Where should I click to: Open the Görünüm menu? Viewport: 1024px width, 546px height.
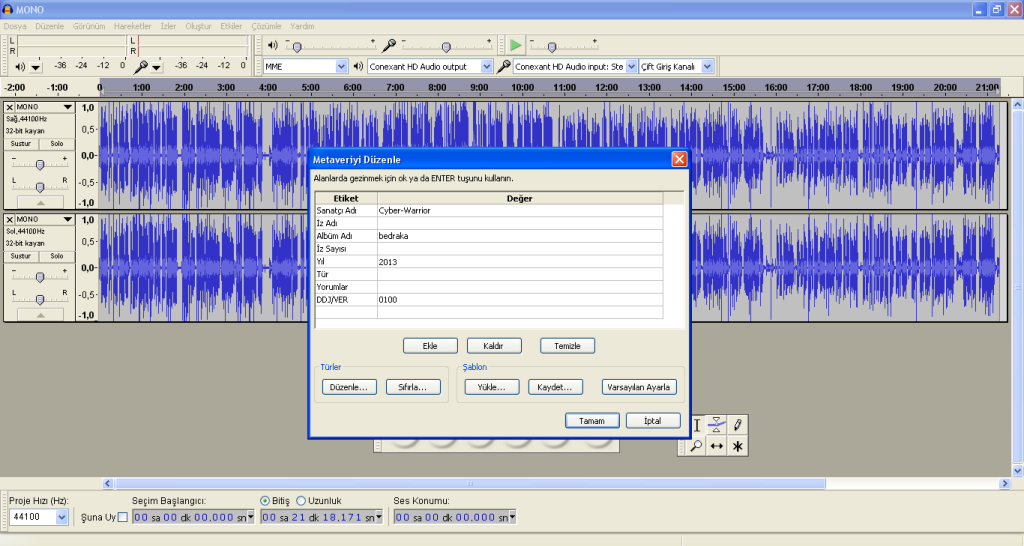(89, 26)
